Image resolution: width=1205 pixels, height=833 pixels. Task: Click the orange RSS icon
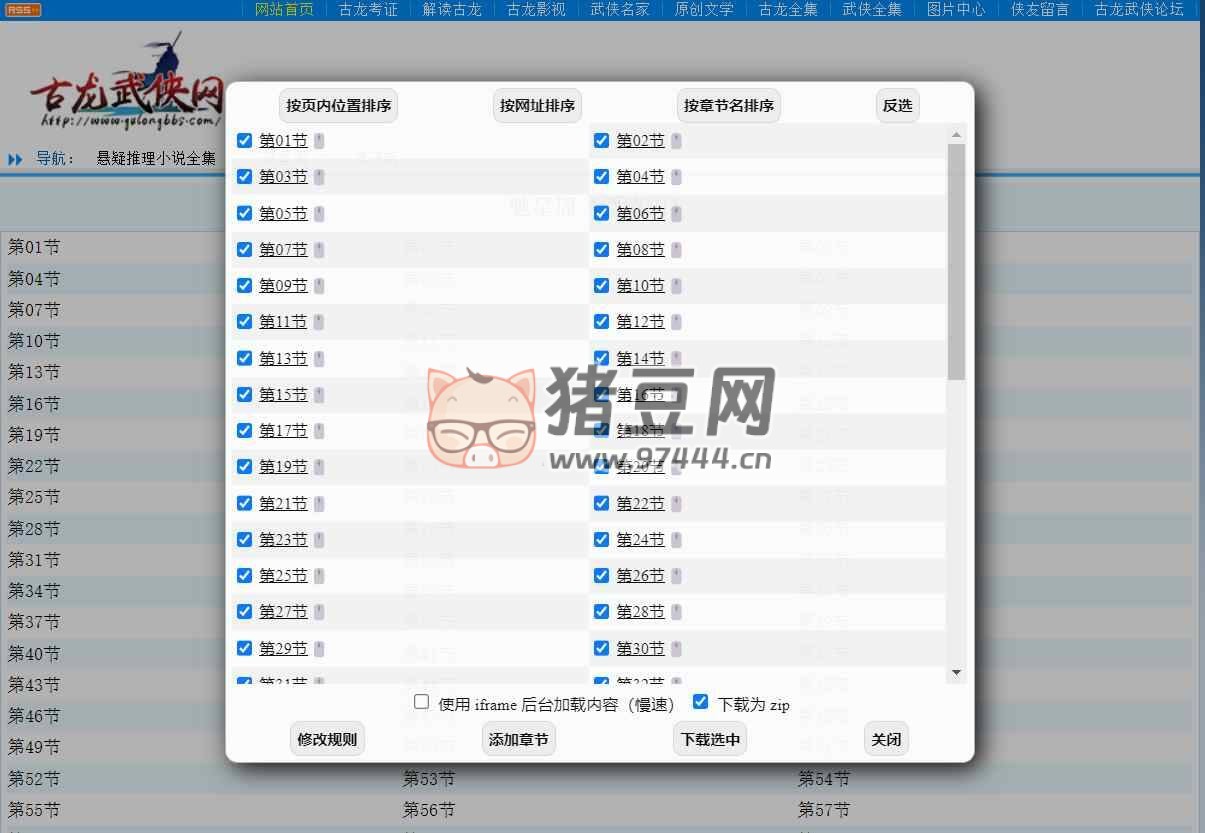pos(23,10)
